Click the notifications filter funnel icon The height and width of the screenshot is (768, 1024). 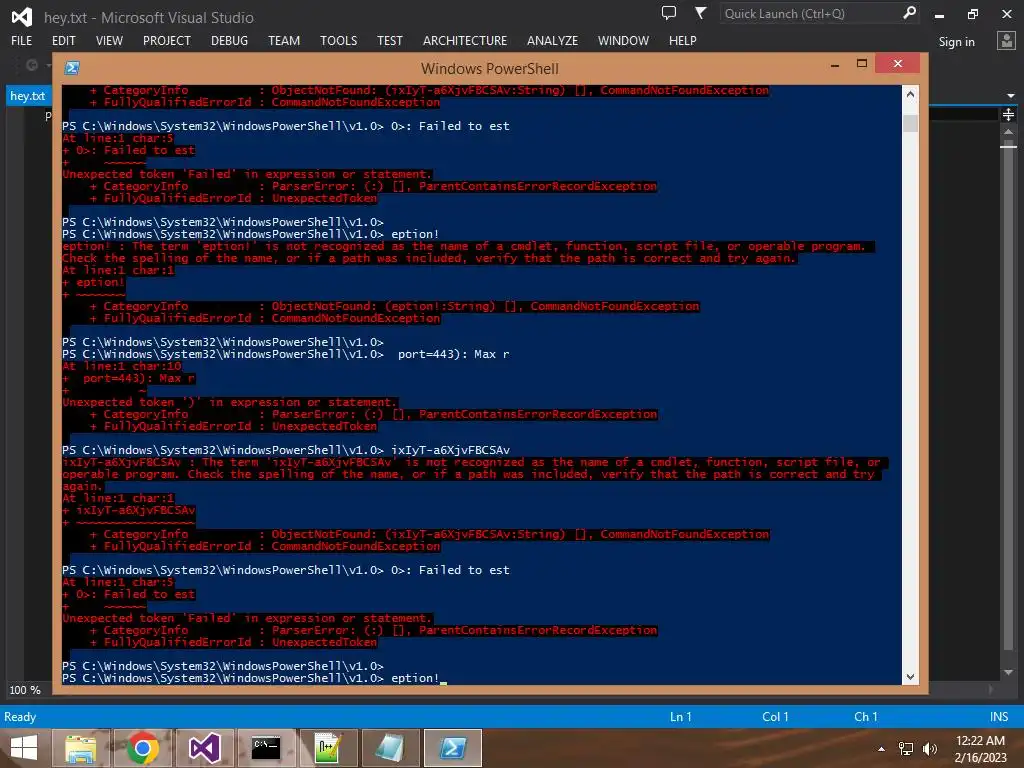(700, 13)
